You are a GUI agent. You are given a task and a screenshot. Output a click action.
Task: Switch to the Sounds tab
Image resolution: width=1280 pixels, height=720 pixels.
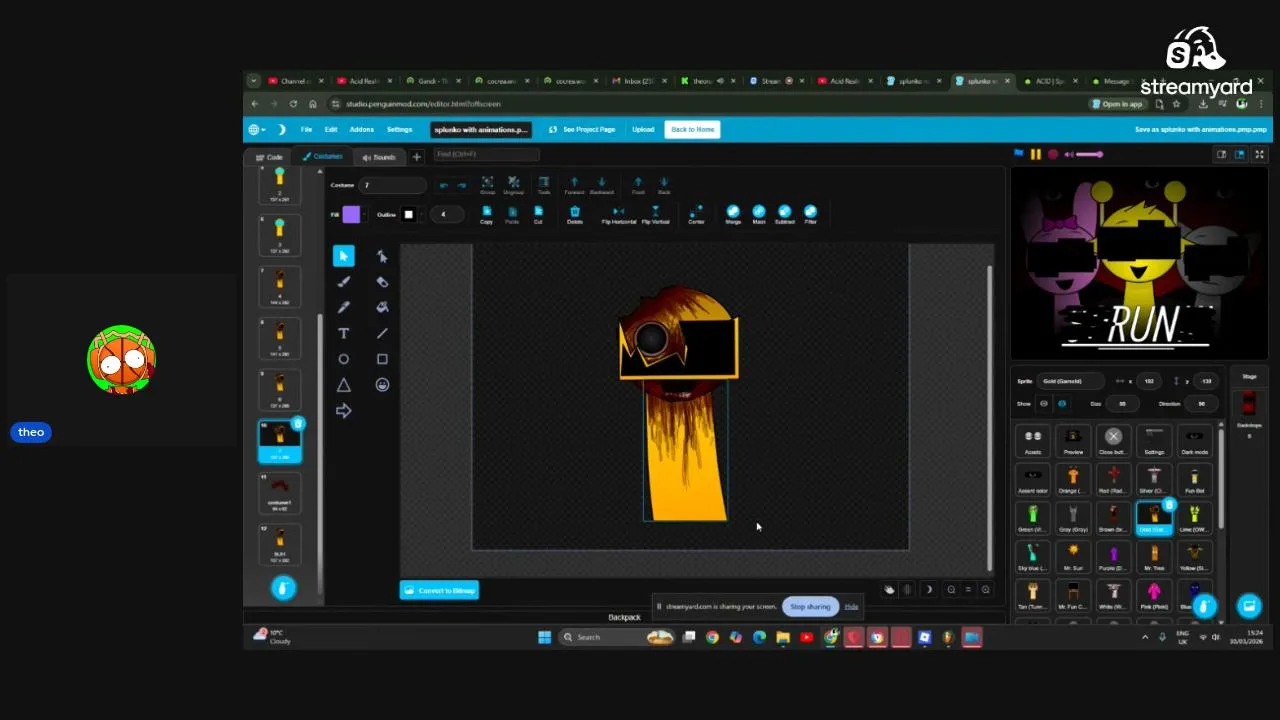coord(379,157)
